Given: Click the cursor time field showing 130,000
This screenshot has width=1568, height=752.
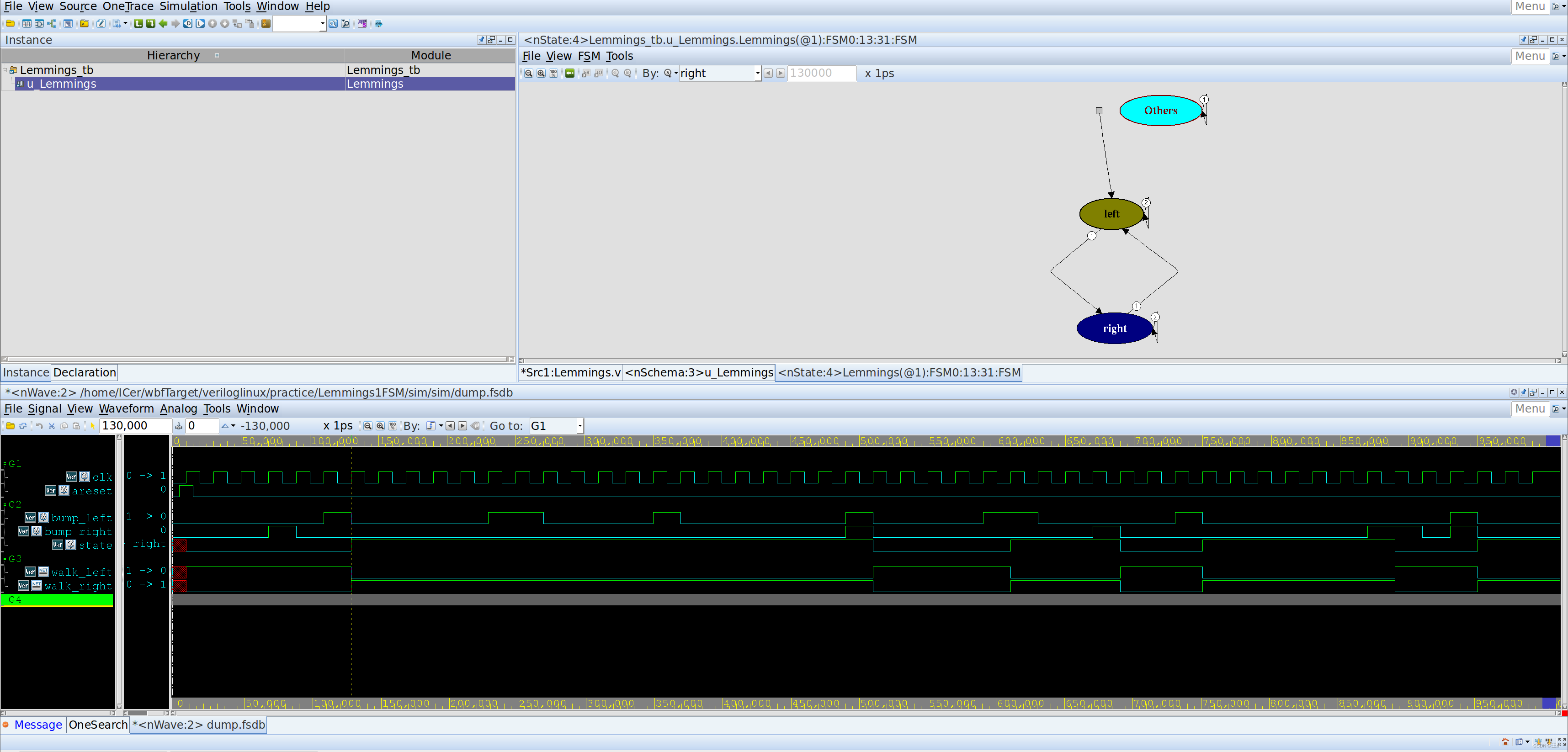Looking at the screenshot, I should 135,426.
